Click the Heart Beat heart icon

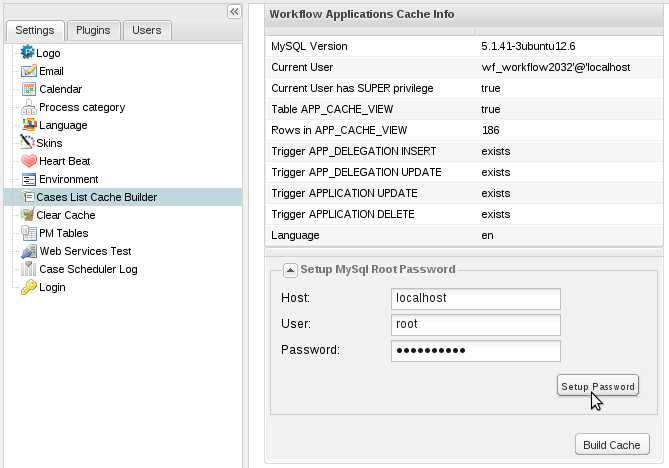coord(29,161)
